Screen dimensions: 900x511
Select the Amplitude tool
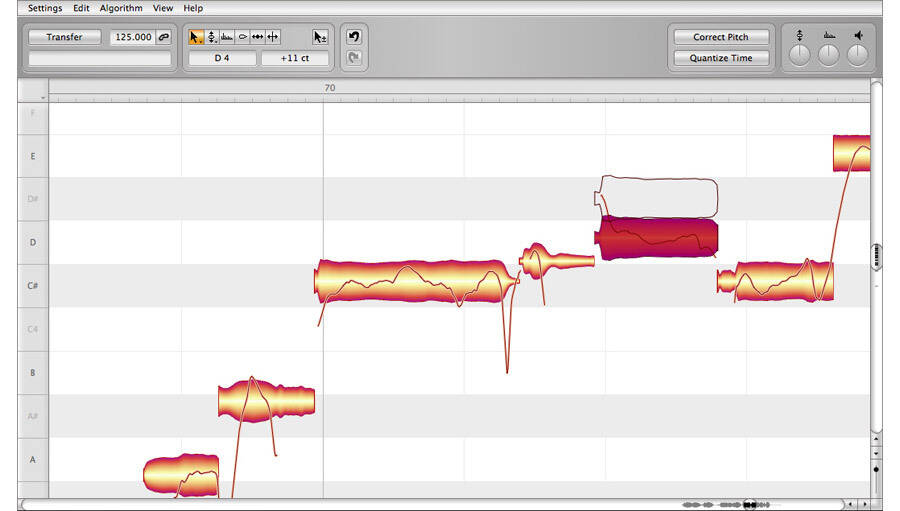243,37
